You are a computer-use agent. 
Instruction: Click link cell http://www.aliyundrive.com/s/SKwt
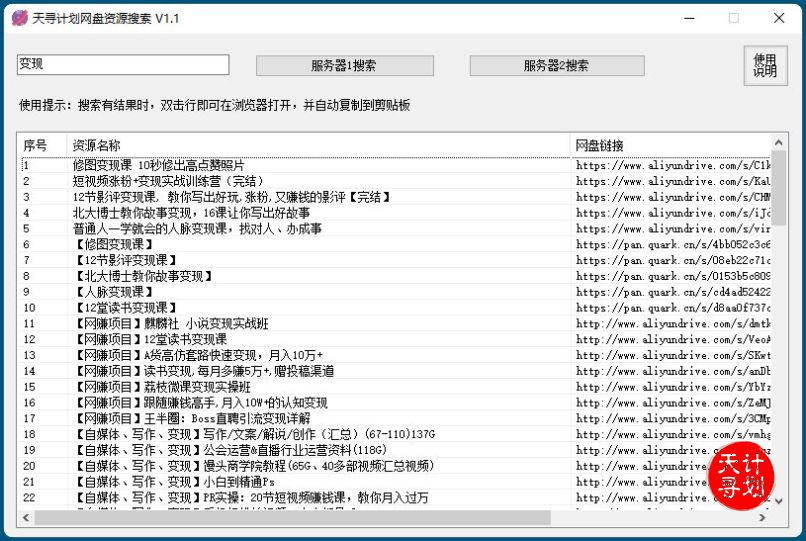(673, 355)
